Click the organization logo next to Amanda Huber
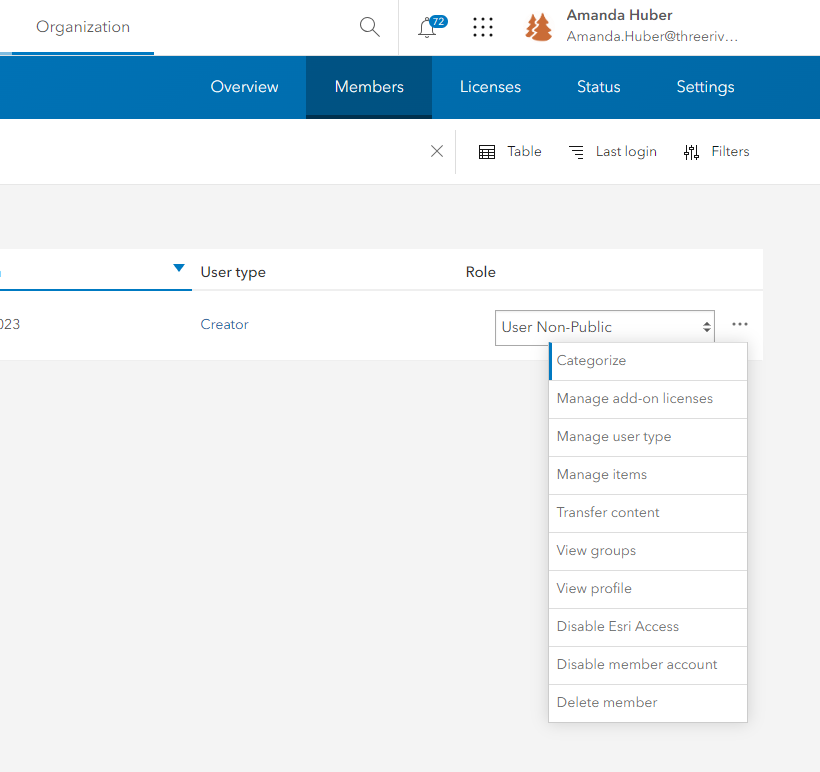This screenshot has height=772, width=820. [538, 27]
